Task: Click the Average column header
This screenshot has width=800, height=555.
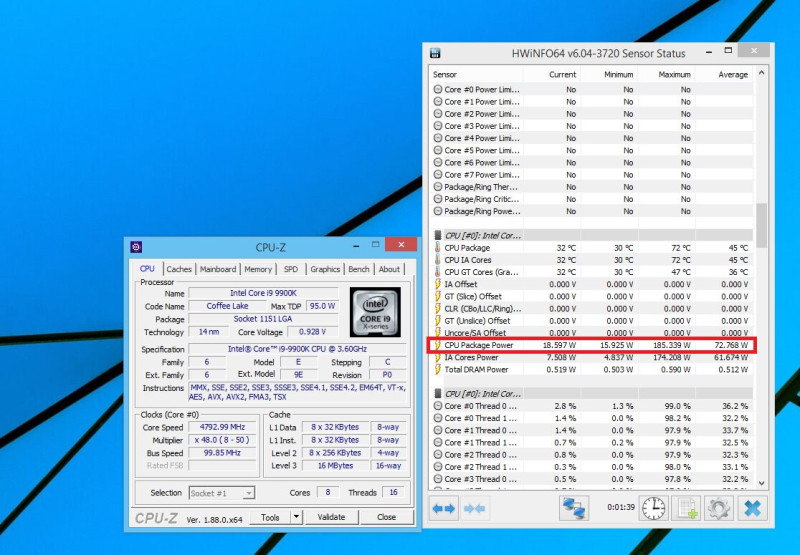Action: [x=723, y=74]
